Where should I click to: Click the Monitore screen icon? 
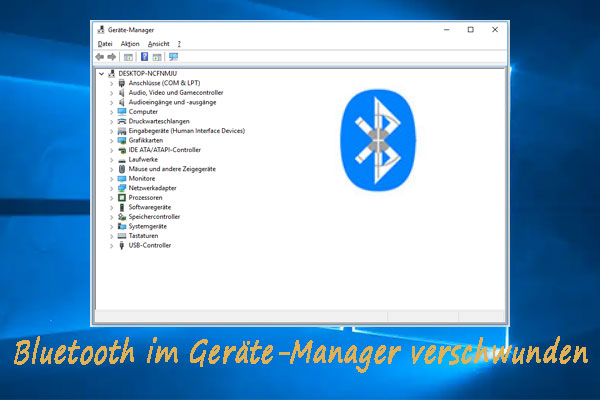pos(122,179)
